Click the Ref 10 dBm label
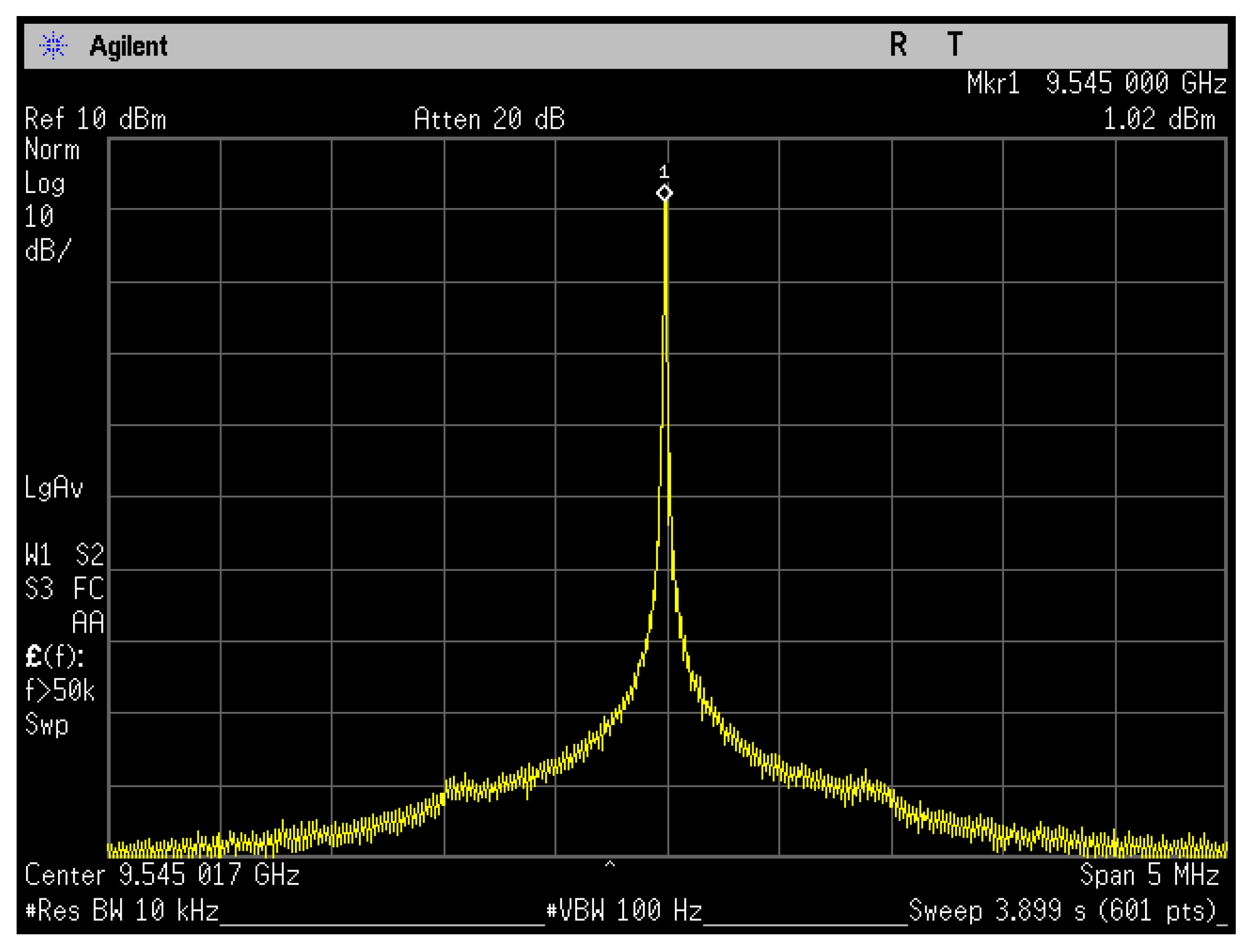This screenshot has width=1254, height=952. click(x=95, y=119)
